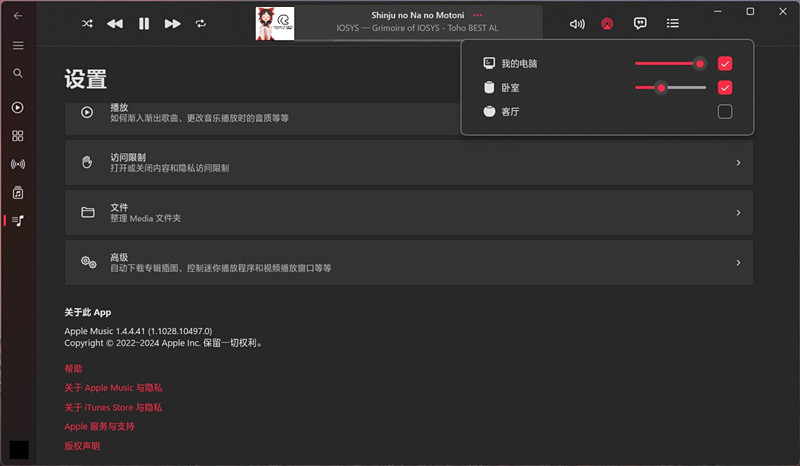
Task: Select the 卧室 HomePod icon
Action: [489, 88]
